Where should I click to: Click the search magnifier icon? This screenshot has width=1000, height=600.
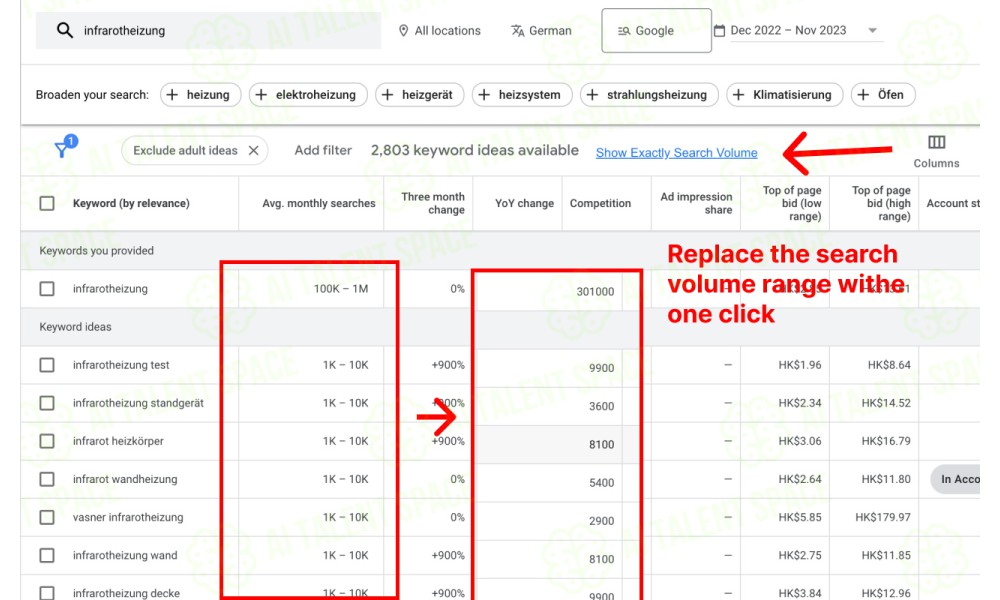[x=64, y=30]
